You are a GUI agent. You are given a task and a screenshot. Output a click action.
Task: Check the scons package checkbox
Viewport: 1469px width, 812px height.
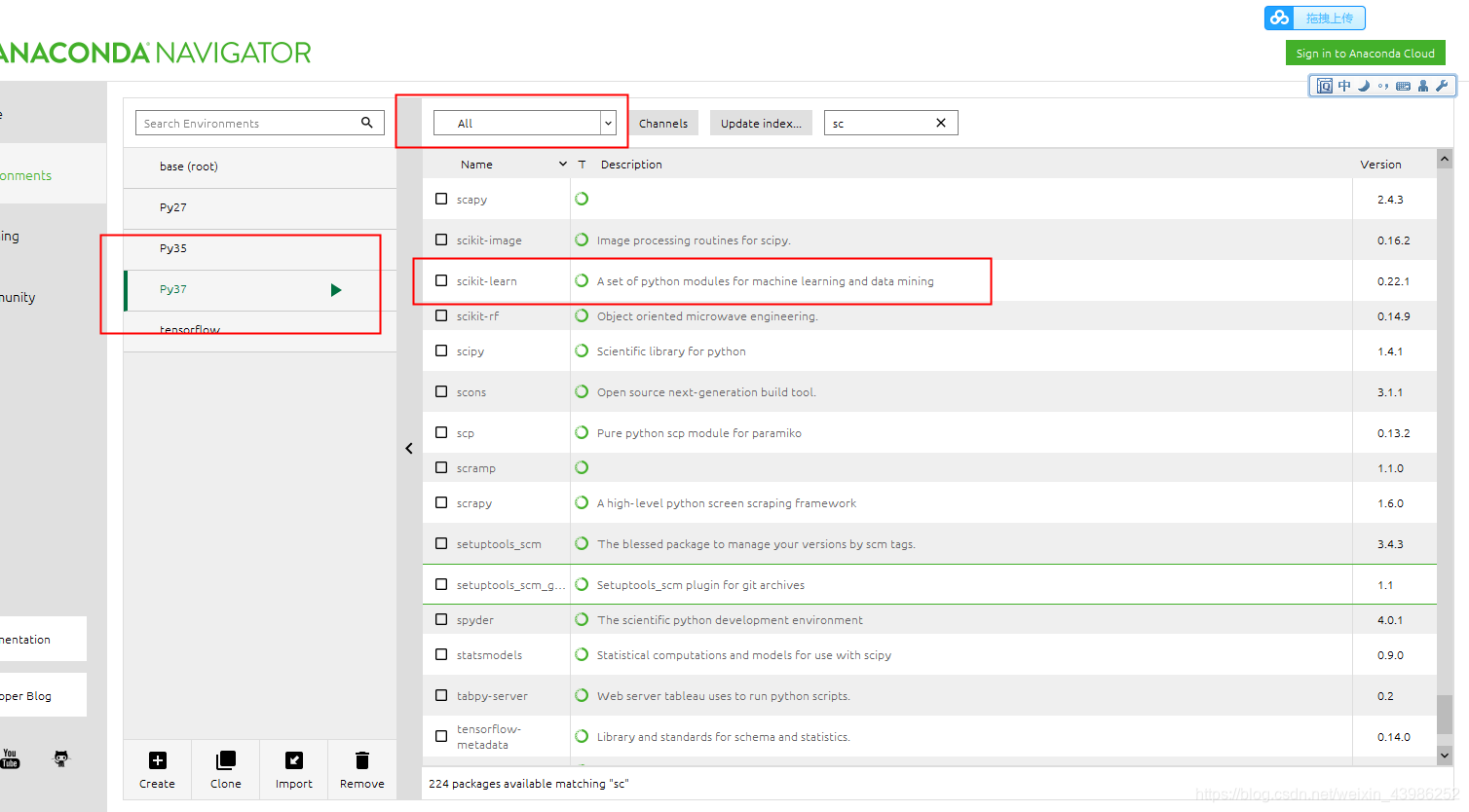441,391
